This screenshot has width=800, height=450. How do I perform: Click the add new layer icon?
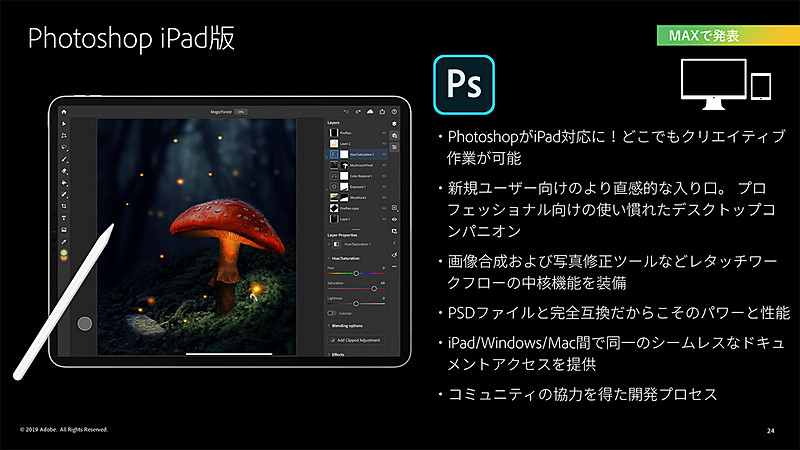click(x=394, y=208)
